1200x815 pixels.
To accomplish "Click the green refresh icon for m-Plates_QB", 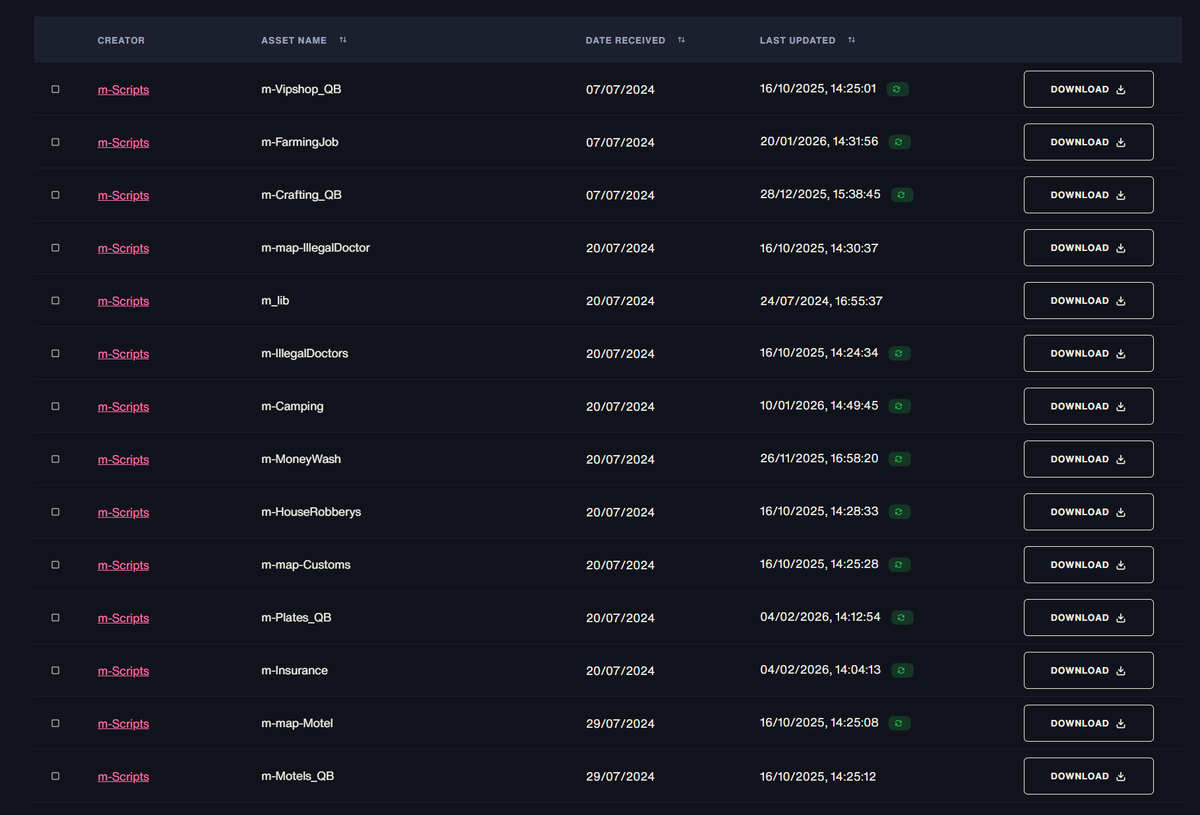I will coord(902,617).
